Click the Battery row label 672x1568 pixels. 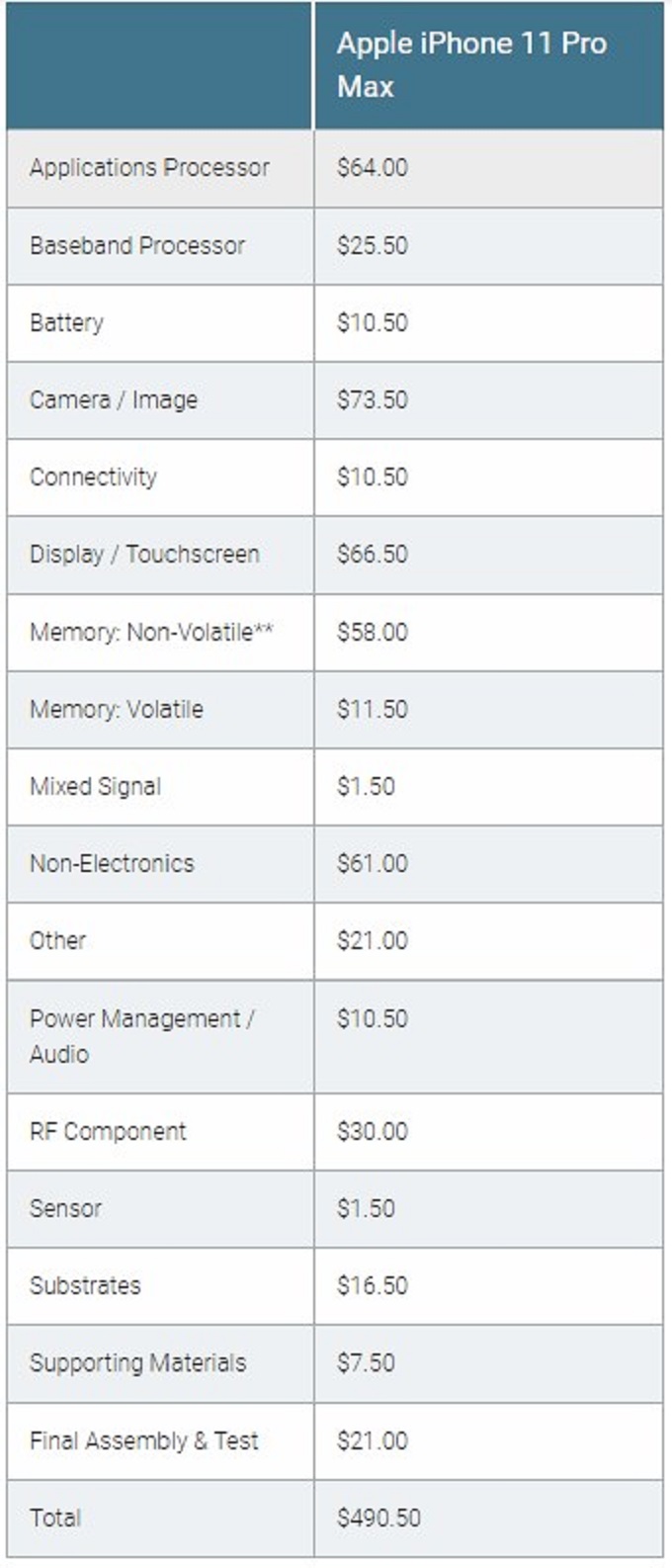[x=66, y=322]
